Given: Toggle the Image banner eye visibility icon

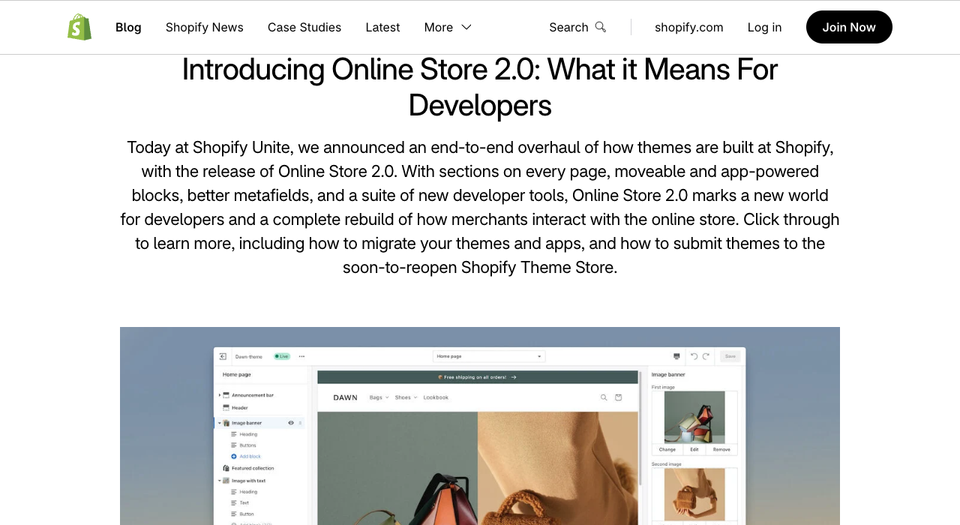Looking at the screenshot, I should pos(291,423).
